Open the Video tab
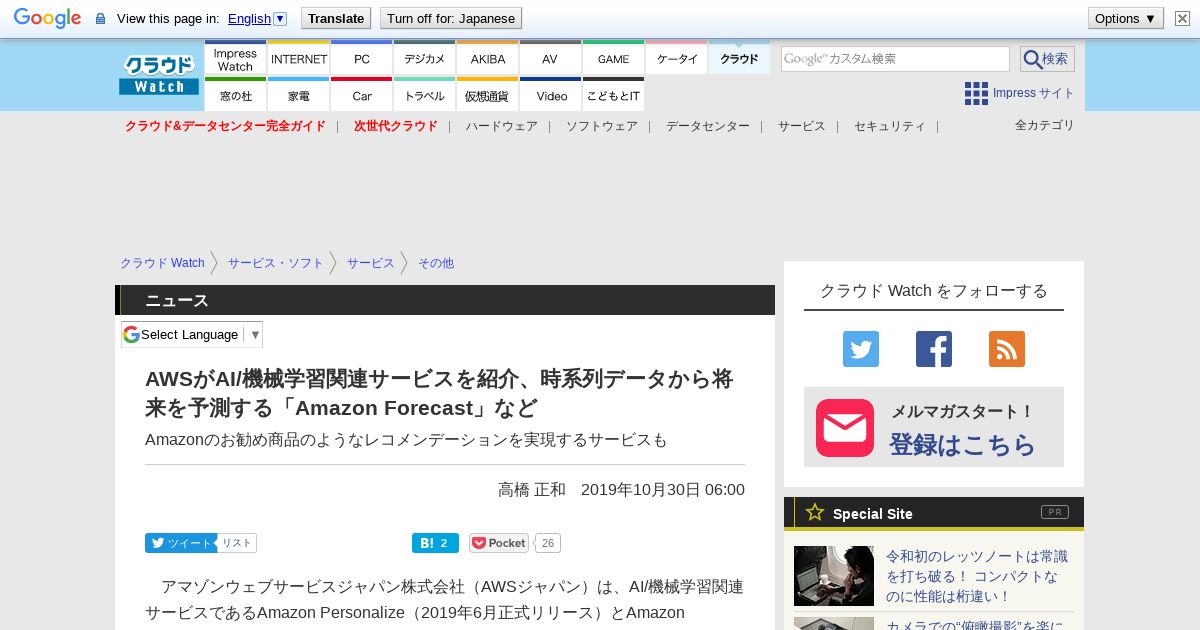 551,95
